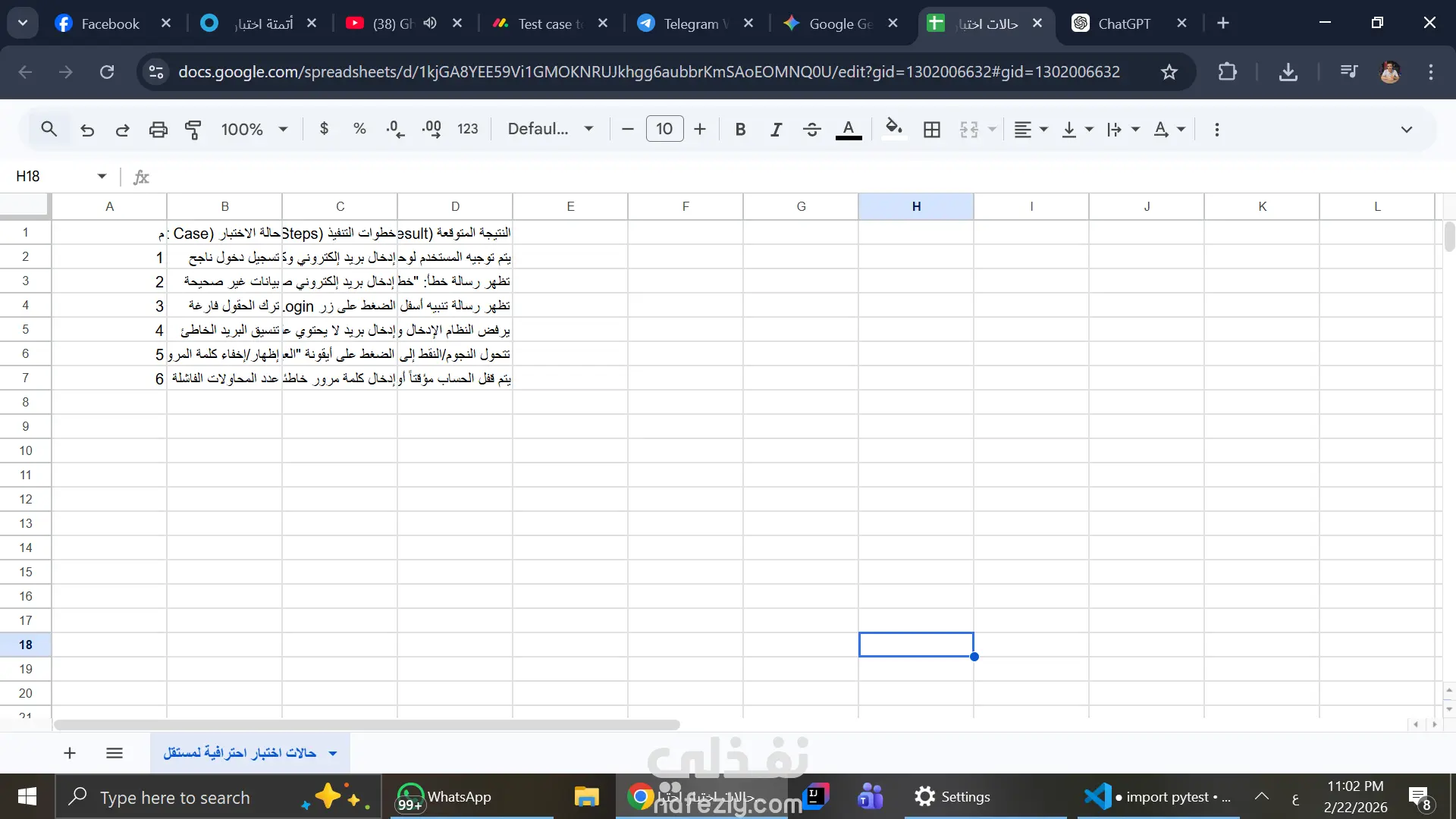Click the Print icon
1456x819 pixels.
point(158,130)
